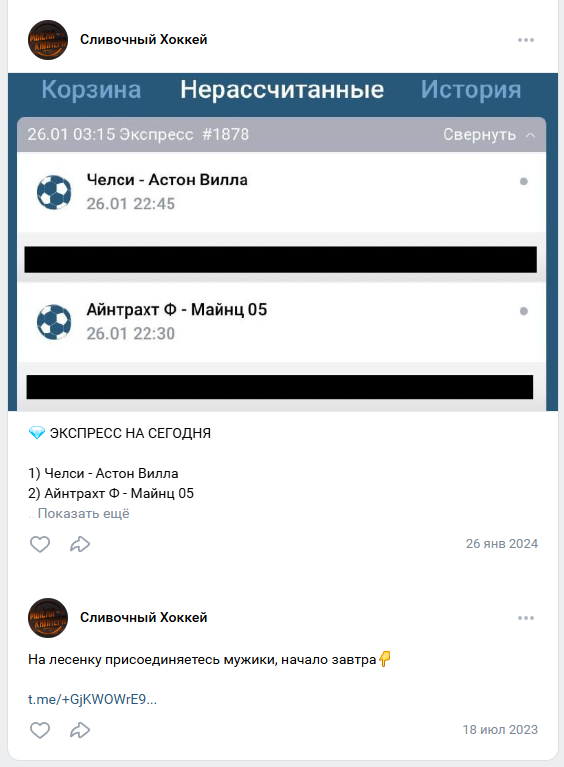Open Сливочный Хоккей avatar on top post

coord(47,40)
